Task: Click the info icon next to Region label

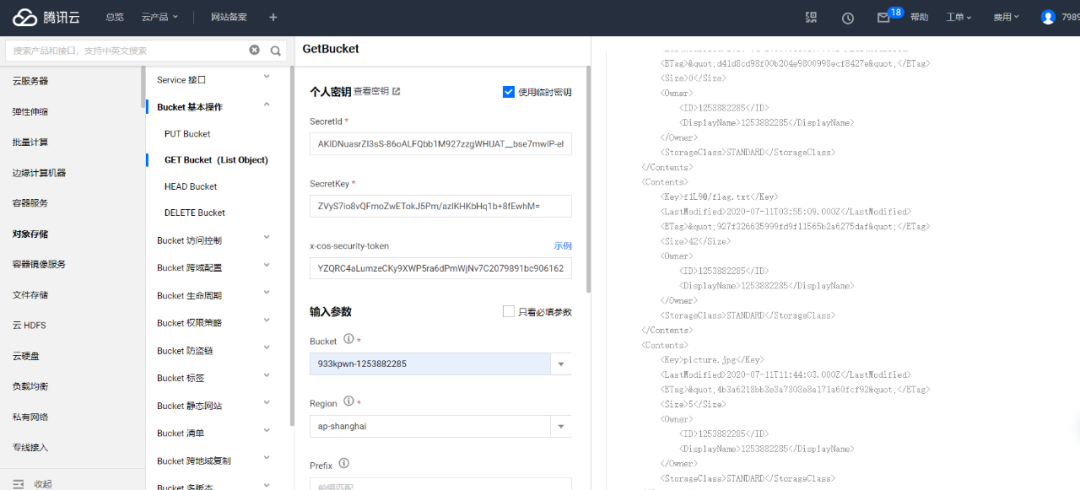Action: click(349, 401)
